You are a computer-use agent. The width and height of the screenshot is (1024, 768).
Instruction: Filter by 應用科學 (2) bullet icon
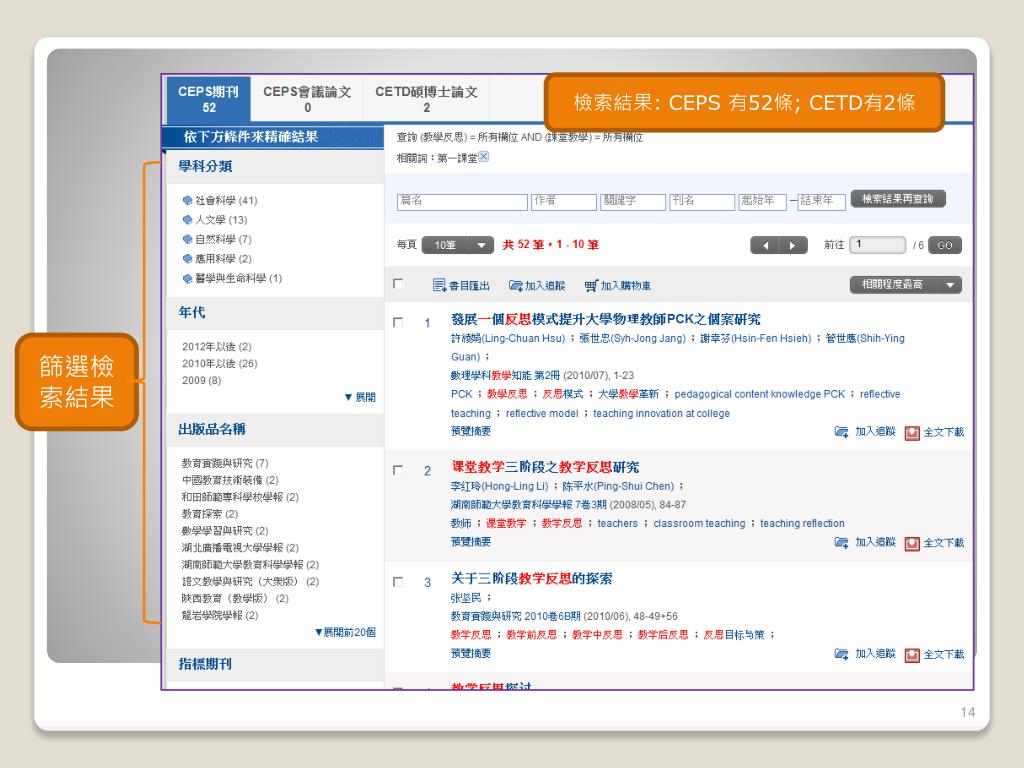[187, 259]
